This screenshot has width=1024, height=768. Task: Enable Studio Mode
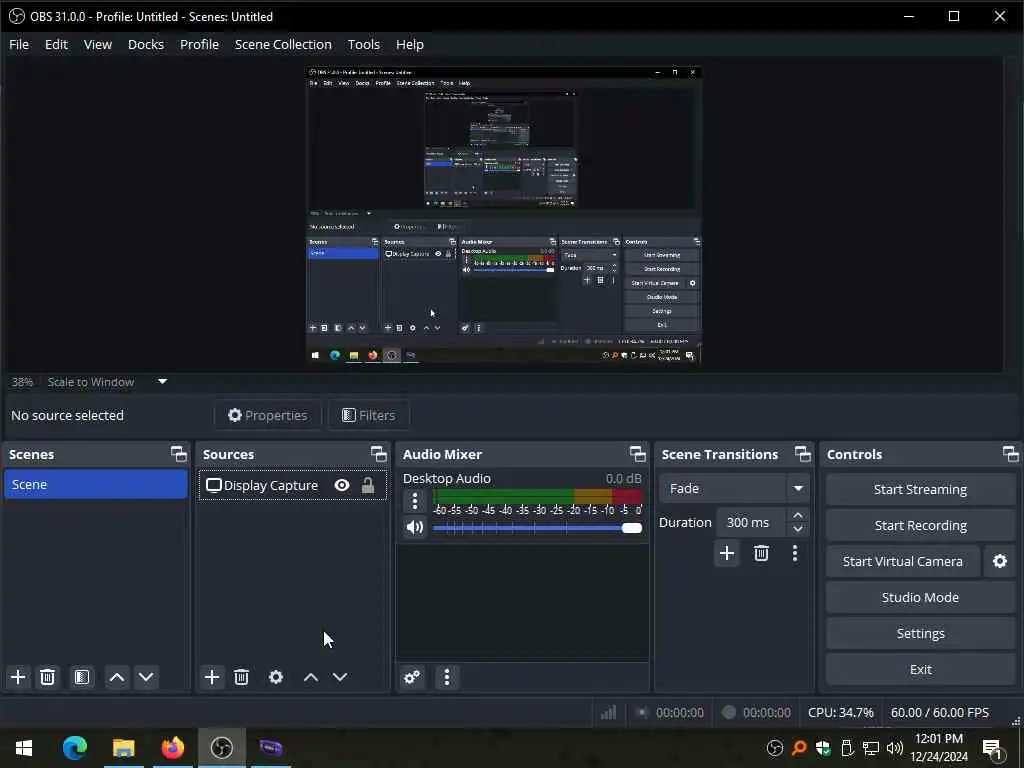click(920, 598)
